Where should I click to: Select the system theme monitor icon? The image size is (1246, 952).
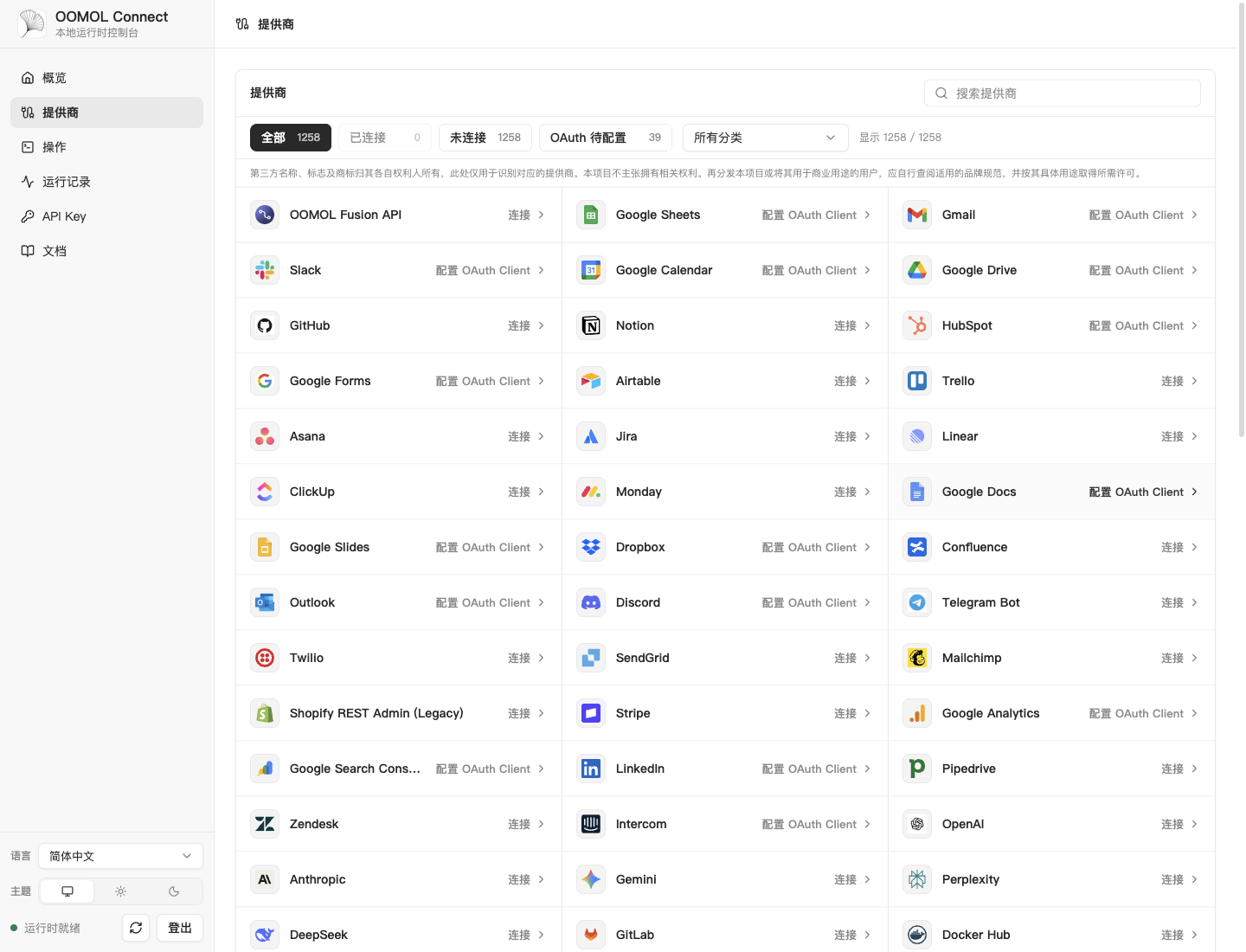click(67, 891)
